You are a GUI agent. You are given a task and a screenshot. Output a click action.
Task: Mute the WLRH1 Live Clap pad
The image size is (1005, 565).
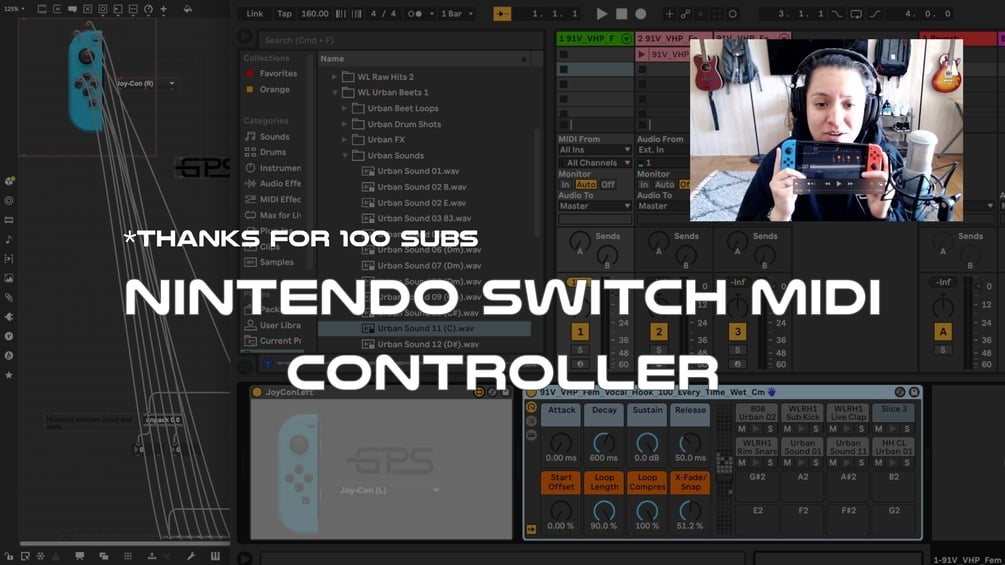pos(833,429)
